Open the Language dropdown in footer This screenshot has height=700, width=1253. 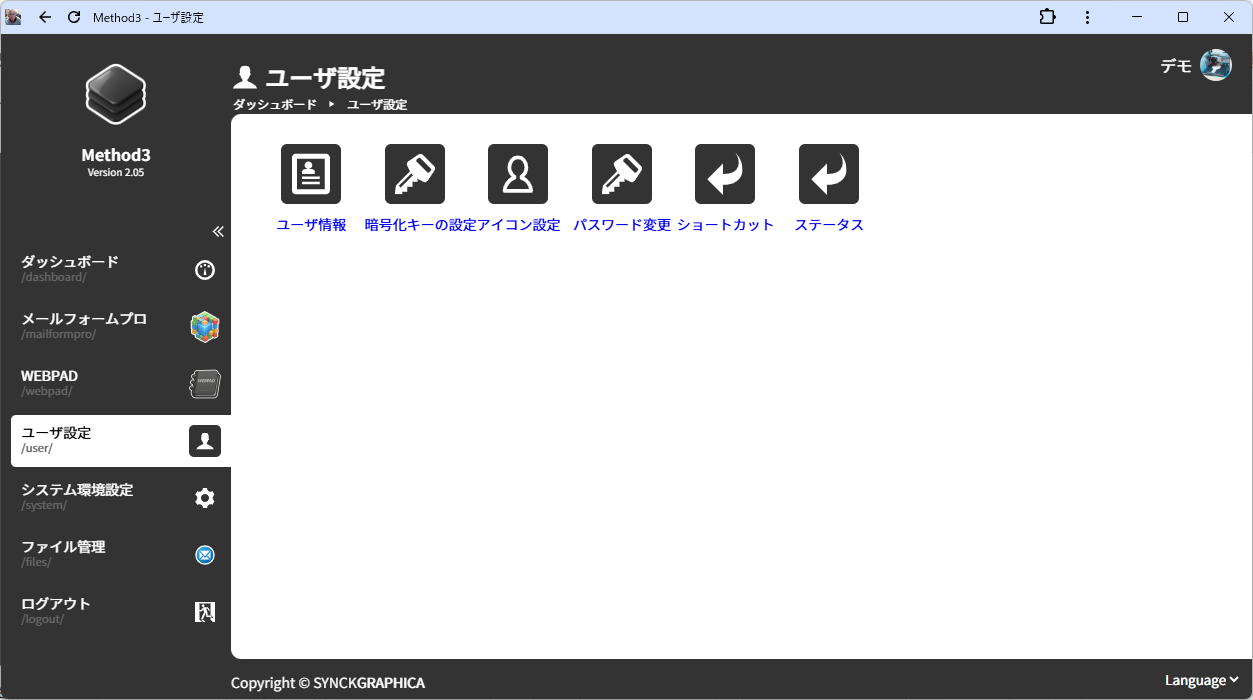[x=1201, y=680]
